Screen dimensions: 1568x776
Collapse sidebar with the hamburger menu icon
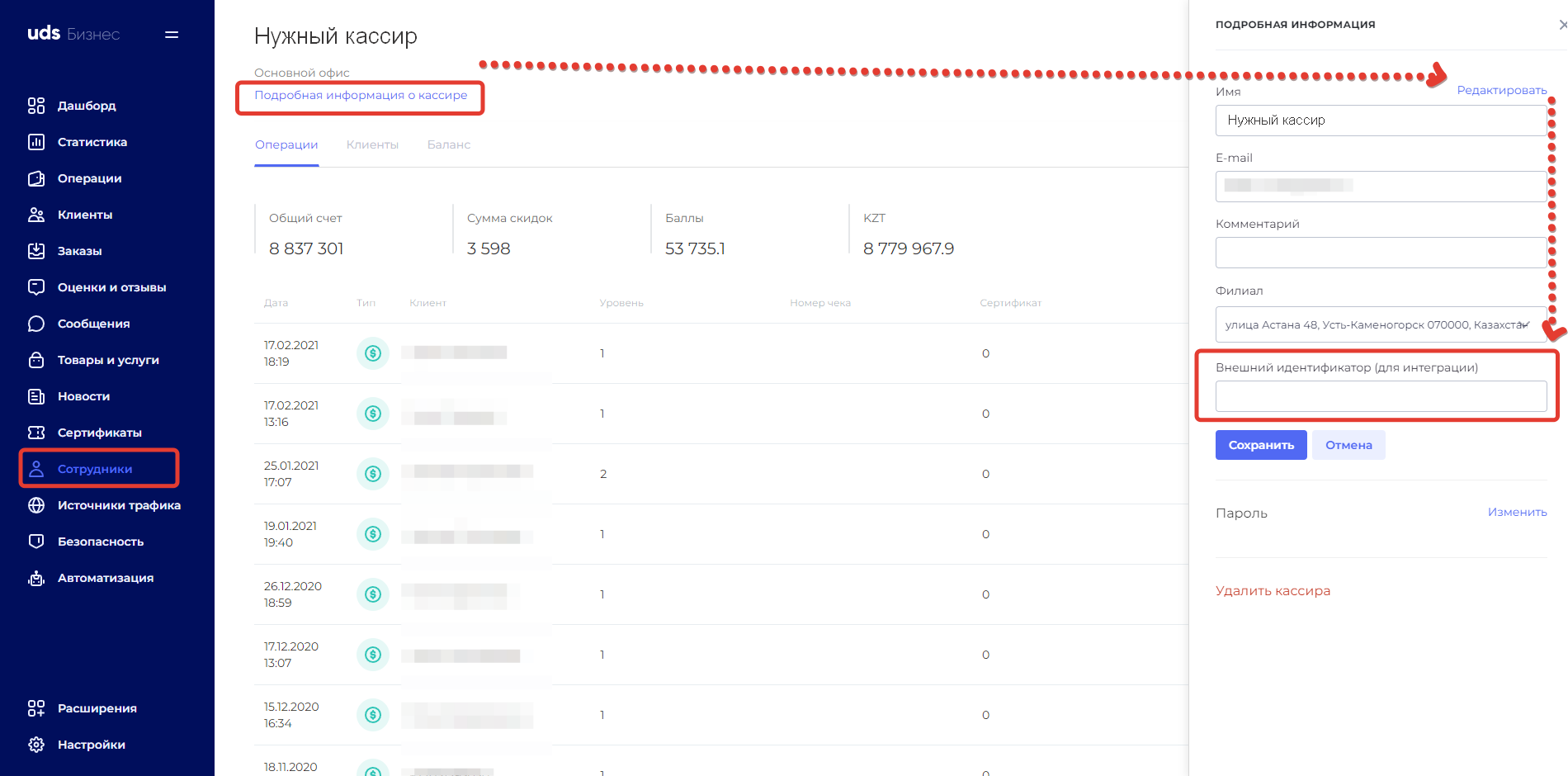172,35
